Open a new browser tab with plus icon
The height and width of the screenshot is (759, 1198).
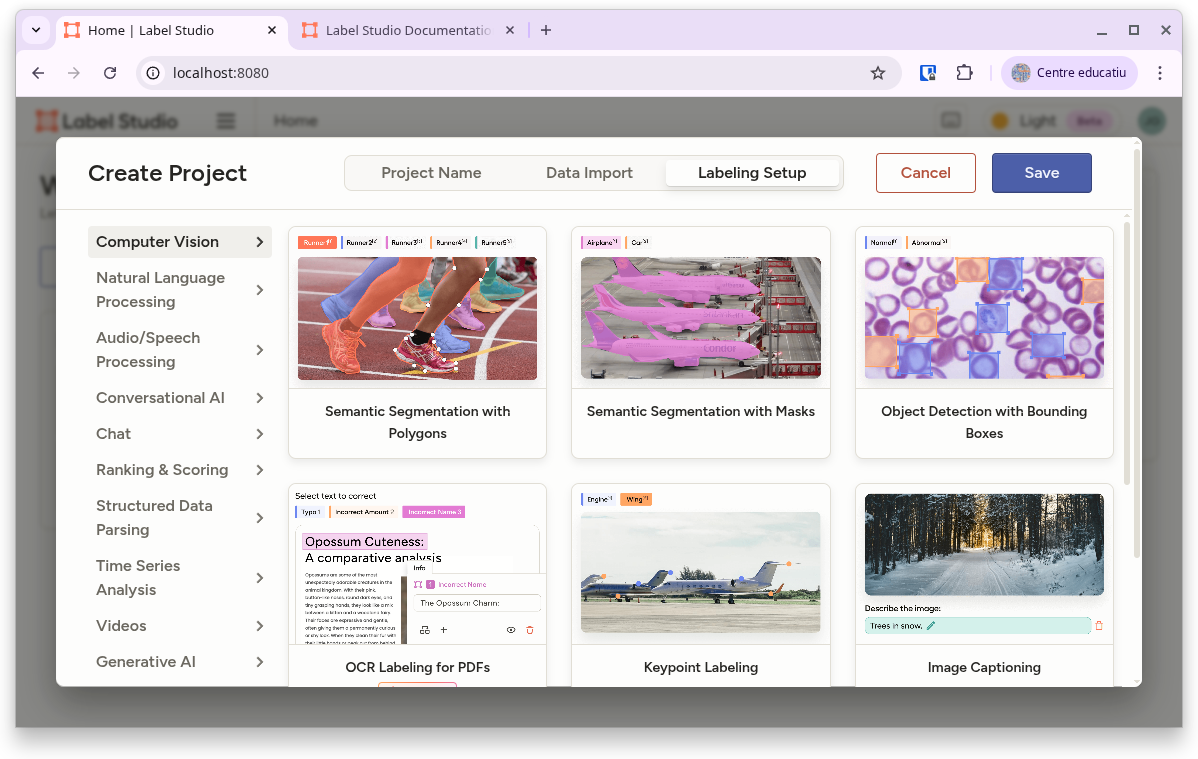click(x=546, y=30)
